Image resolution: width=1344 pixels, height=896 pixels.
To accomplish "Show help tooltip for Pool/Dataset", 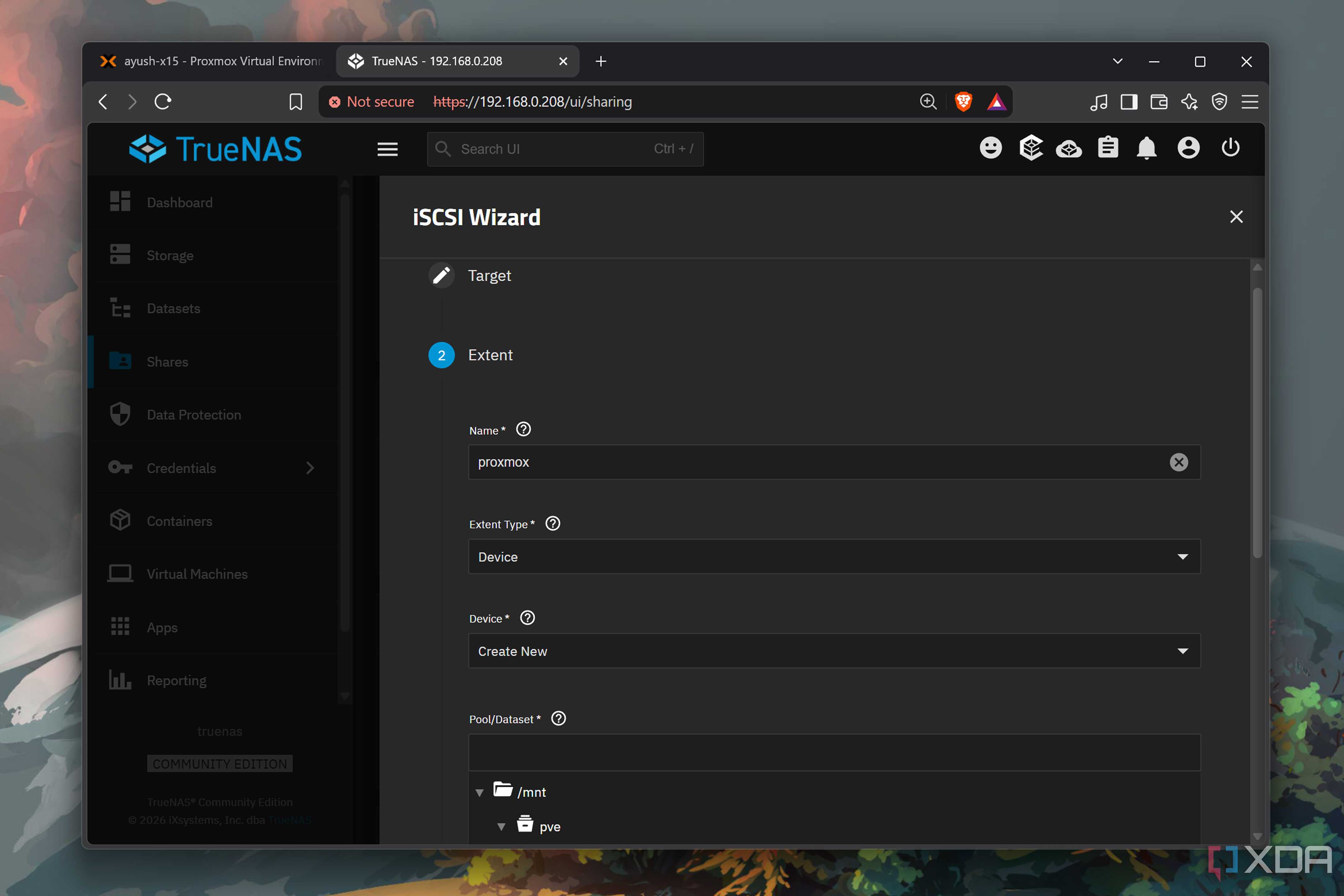I will click(x=558, y=718).
